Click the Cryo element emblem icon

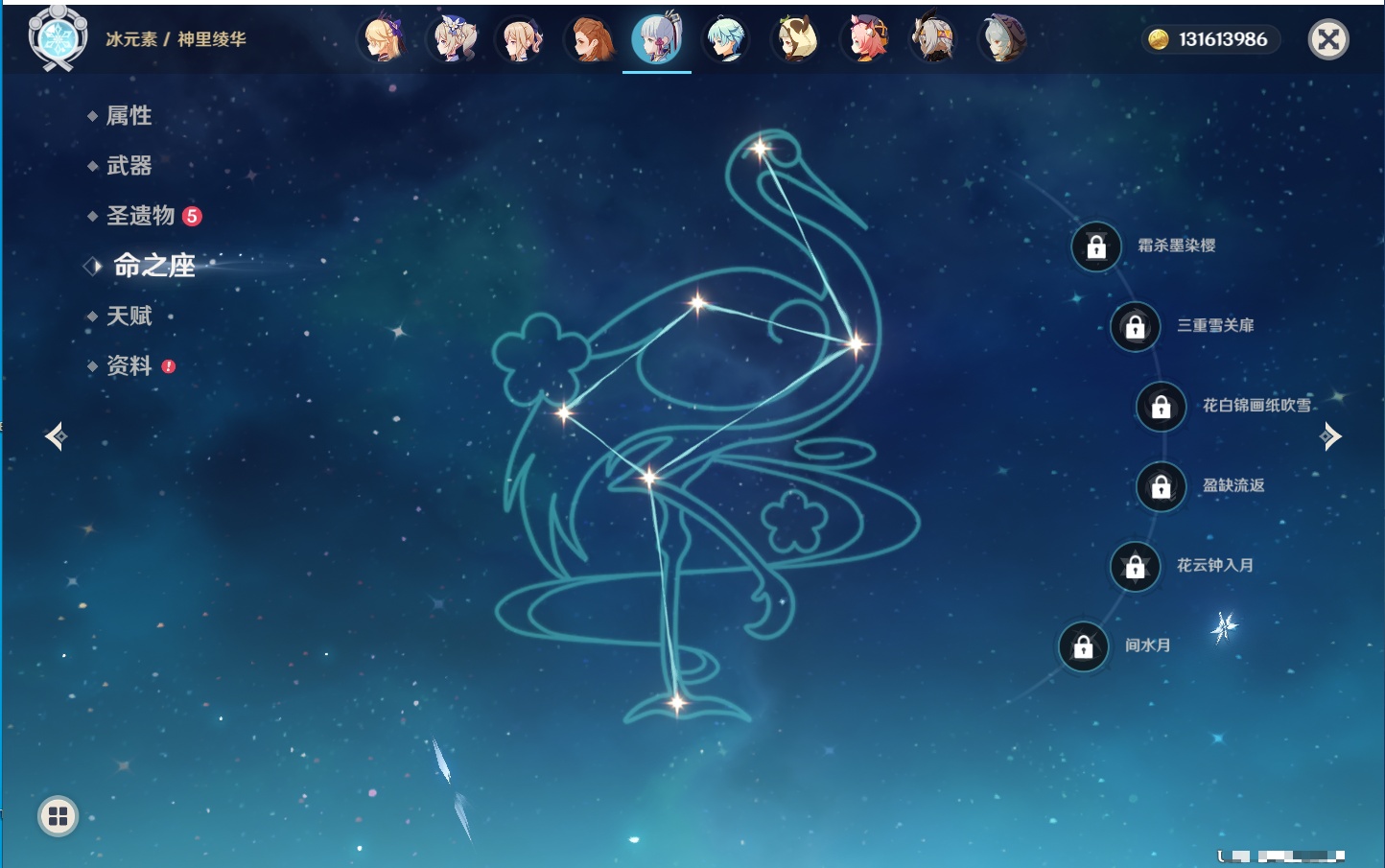58,38
